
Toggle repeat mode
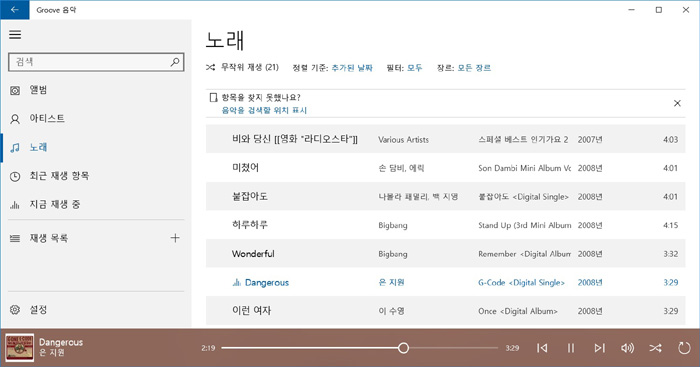pyautogui.click(x=684, y=348)
